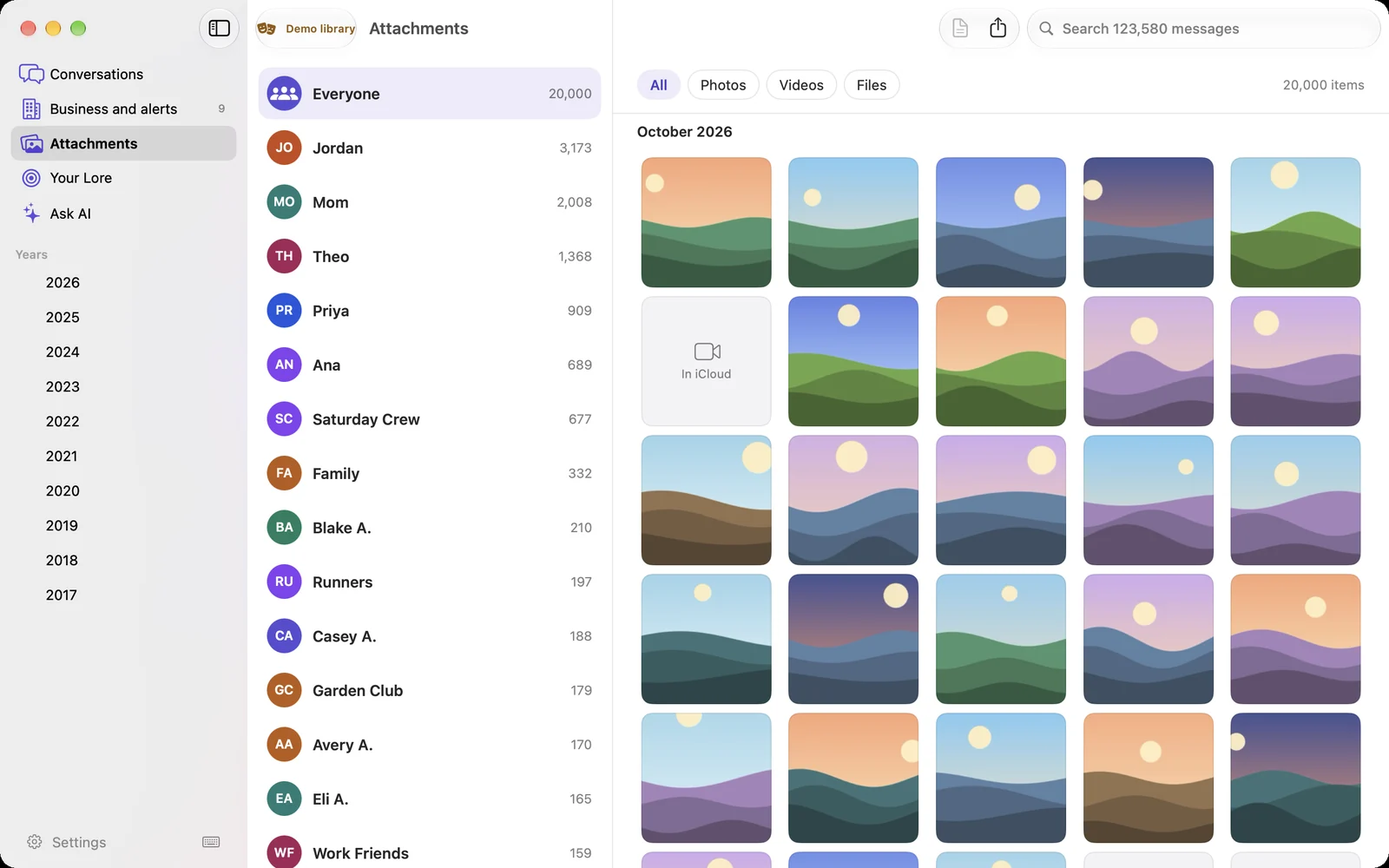Screen dimensions: 1389x868
Task: Click the Demo library label
Action: coord(320,29)
